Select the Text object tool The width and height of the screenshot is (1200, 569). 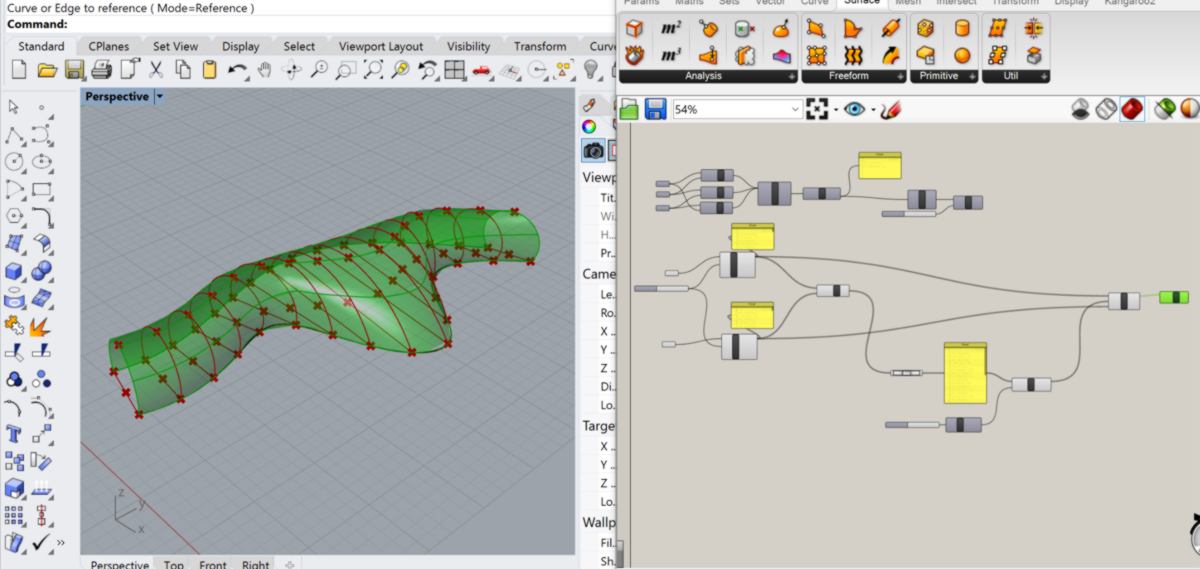pyautogui.click(x=15, y=433)
